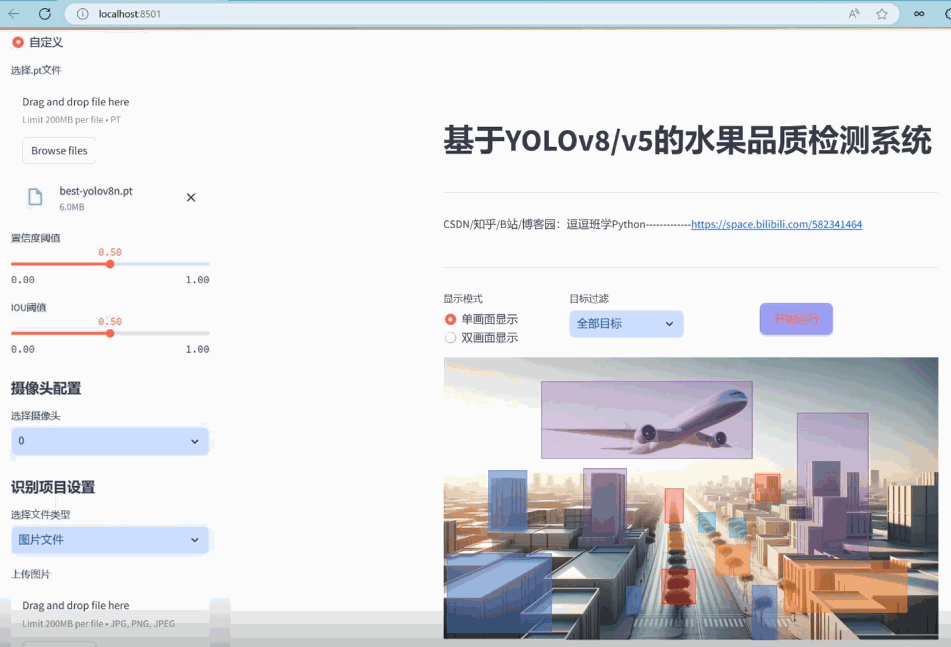Select the 单画面显示 display mode

450,319
